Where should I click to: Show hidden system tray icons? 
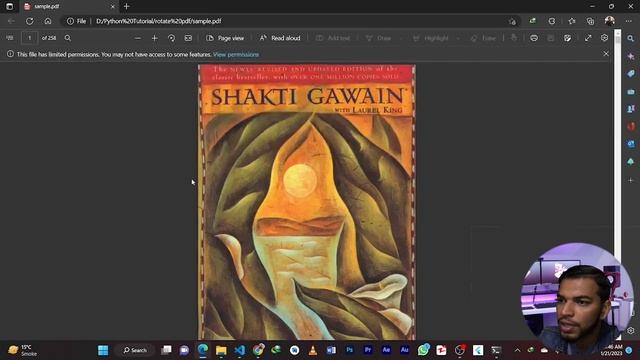[517, 350]
